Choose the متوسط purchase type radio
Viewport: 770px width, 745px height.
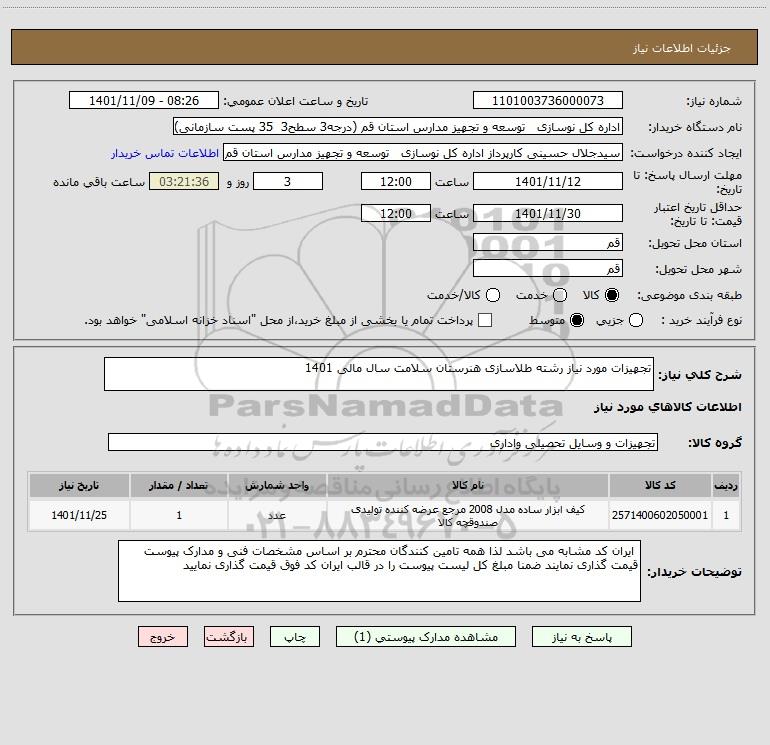tap(577, 320)
